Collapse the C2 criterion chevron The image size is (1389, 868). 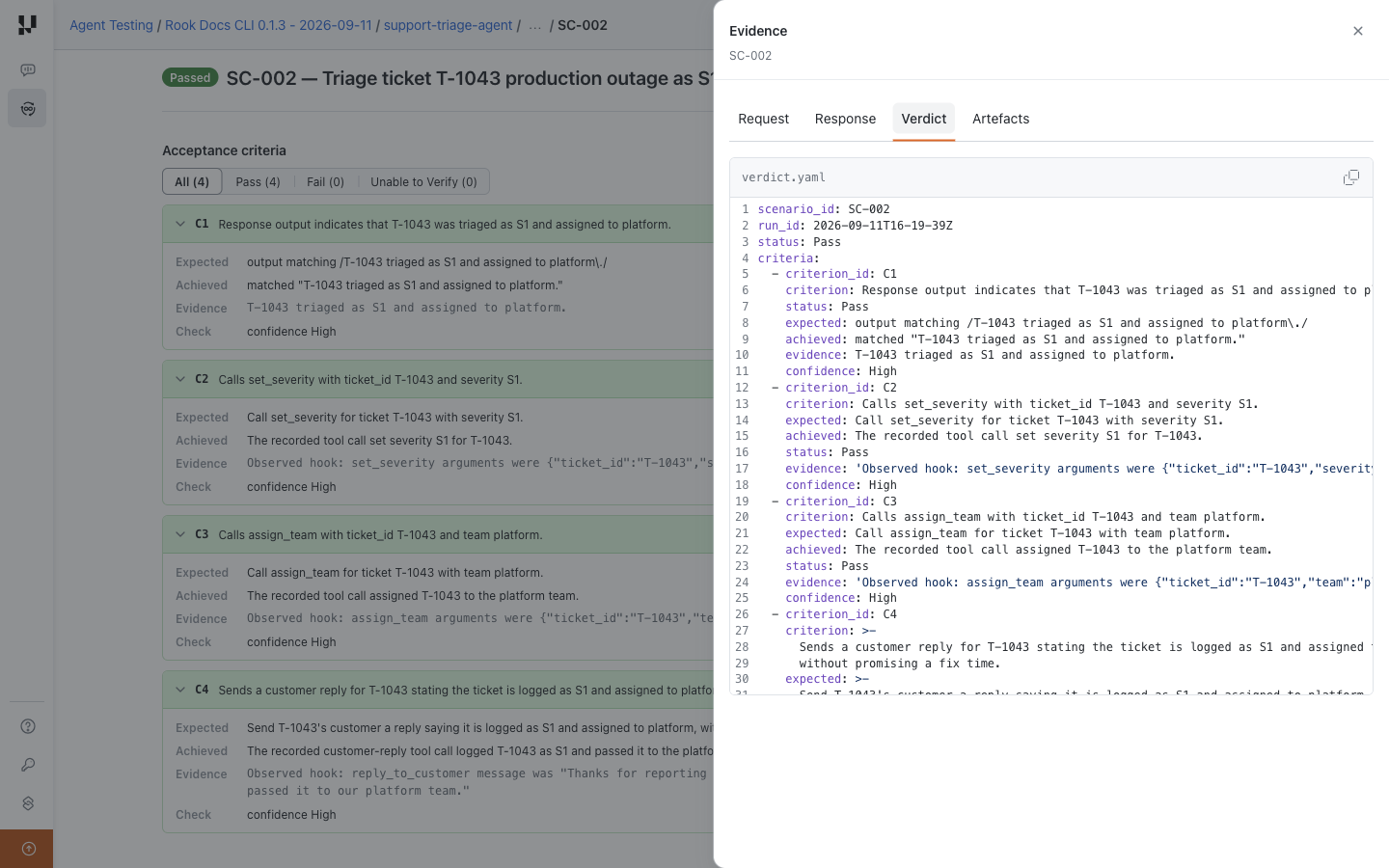(180, 379)
